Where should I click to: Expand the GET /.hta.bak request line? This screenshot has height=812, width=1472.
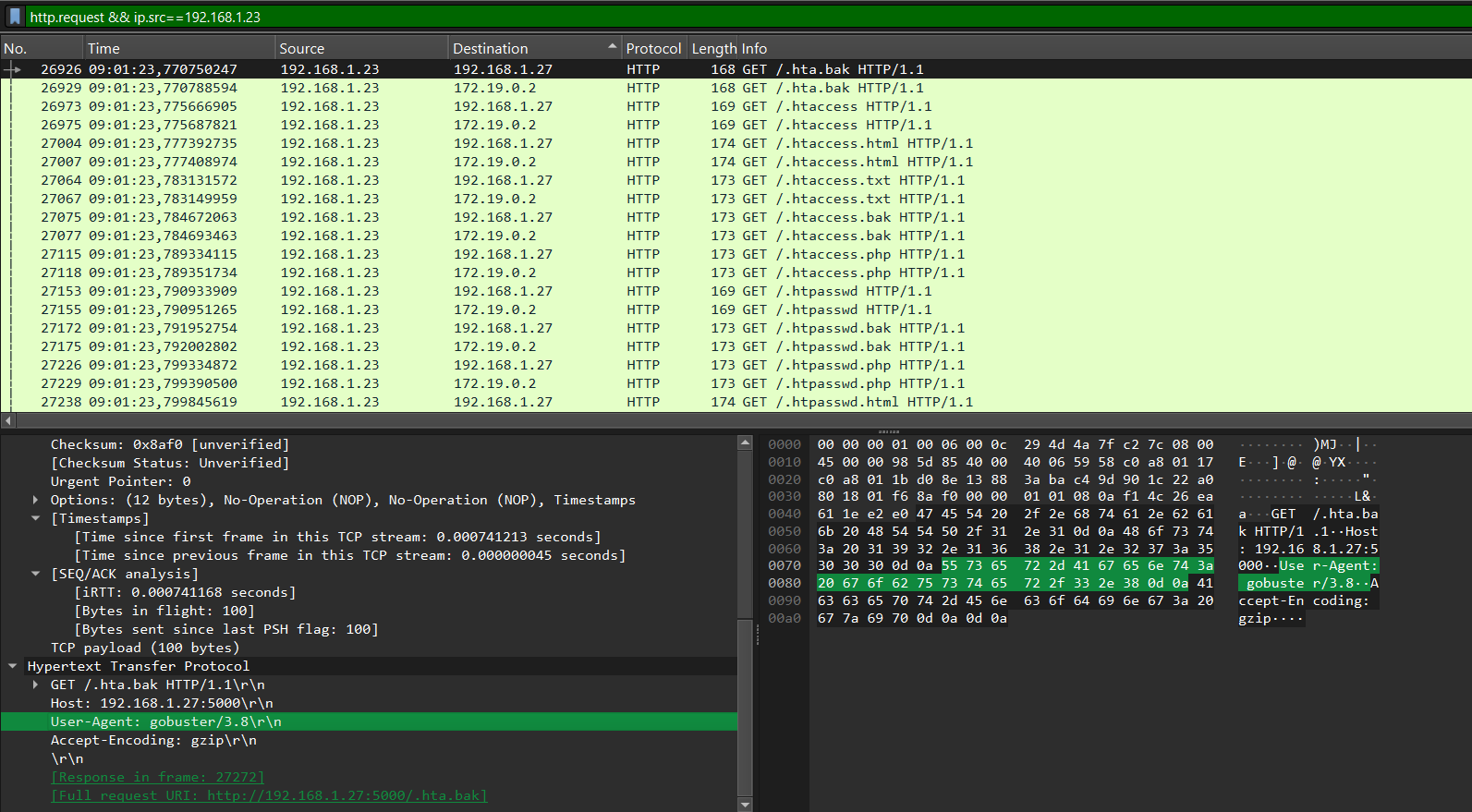click(x=36, y=685)
